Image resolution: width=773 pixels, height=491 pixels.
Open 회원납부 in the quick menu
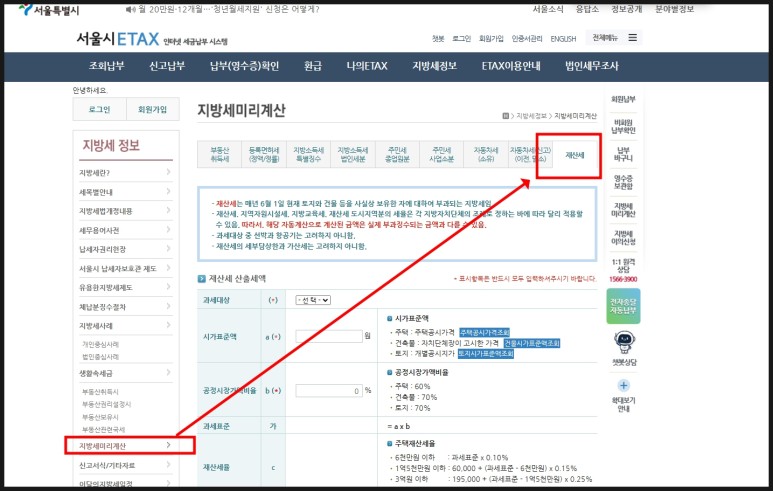(x=623, y=99)
